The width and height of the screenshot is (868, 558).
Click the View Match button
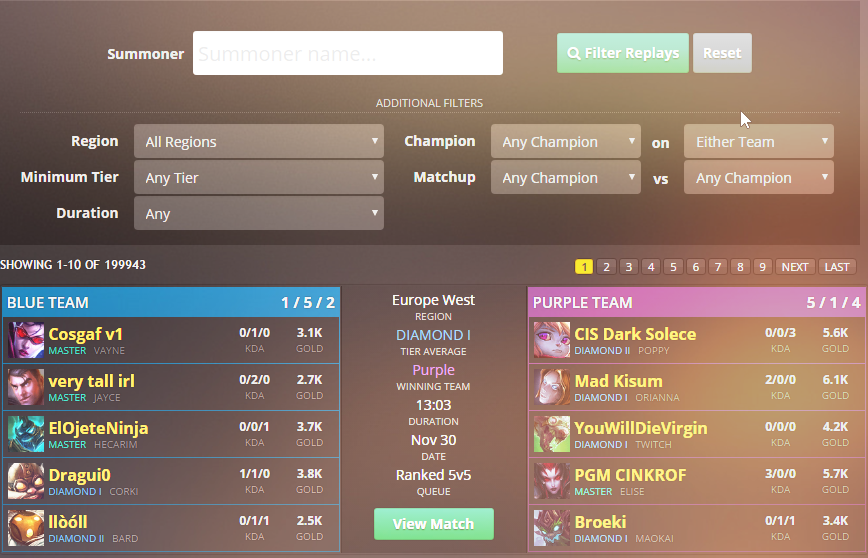click(433, 524)
